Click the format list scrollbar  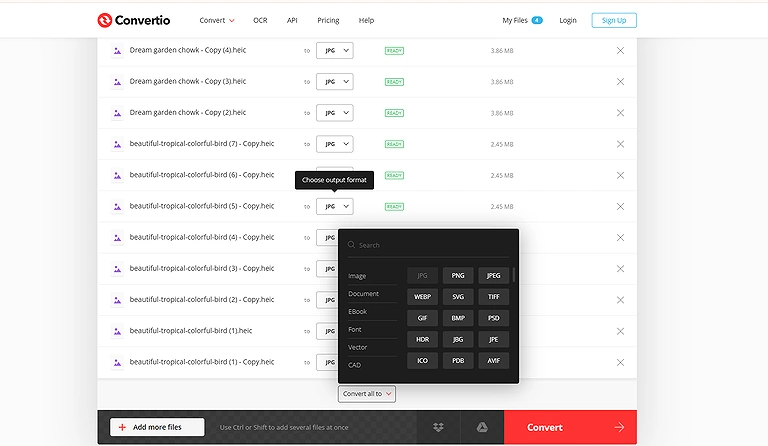coord(513,275)
